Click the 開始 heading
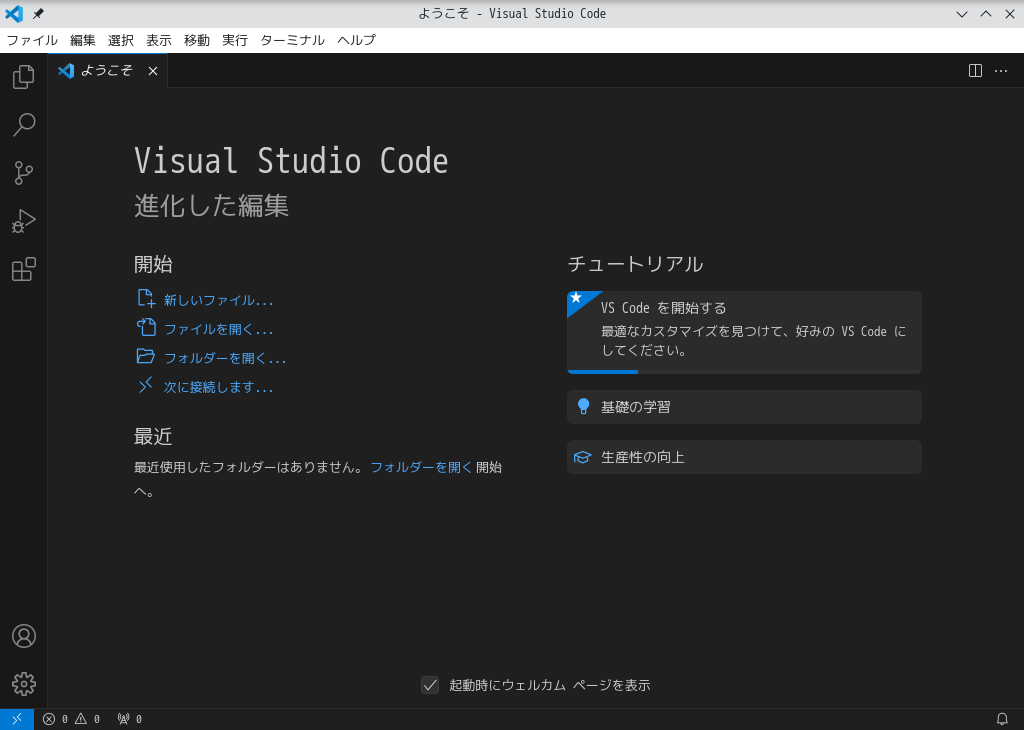The width and height of the screenshot is (1024, 730). point(153,264)
